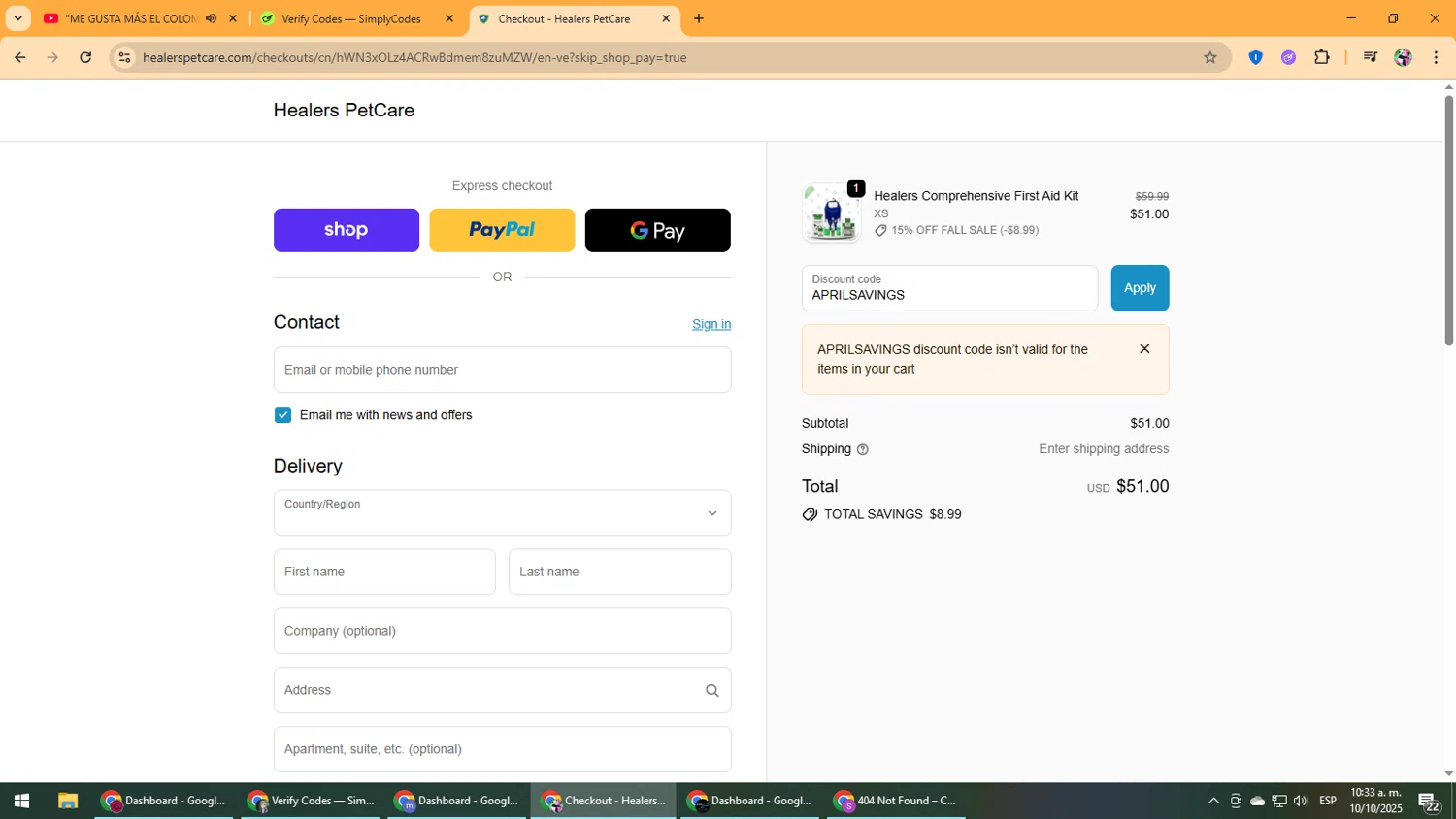Open a new browser tab
The width and height of the screenshot is (1456, 819).
point(699,18)
